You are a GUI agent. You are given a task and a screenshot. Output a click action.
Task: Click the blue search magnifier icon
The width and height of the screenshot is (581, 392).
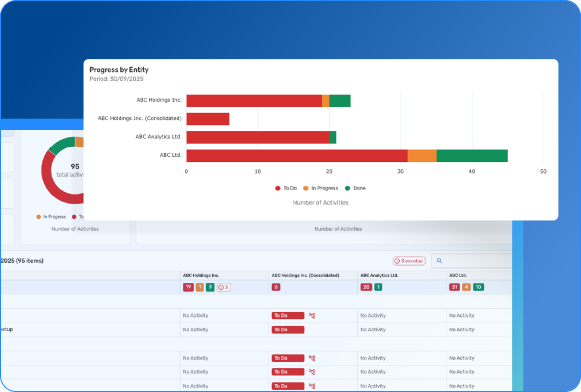click(439, 261)
